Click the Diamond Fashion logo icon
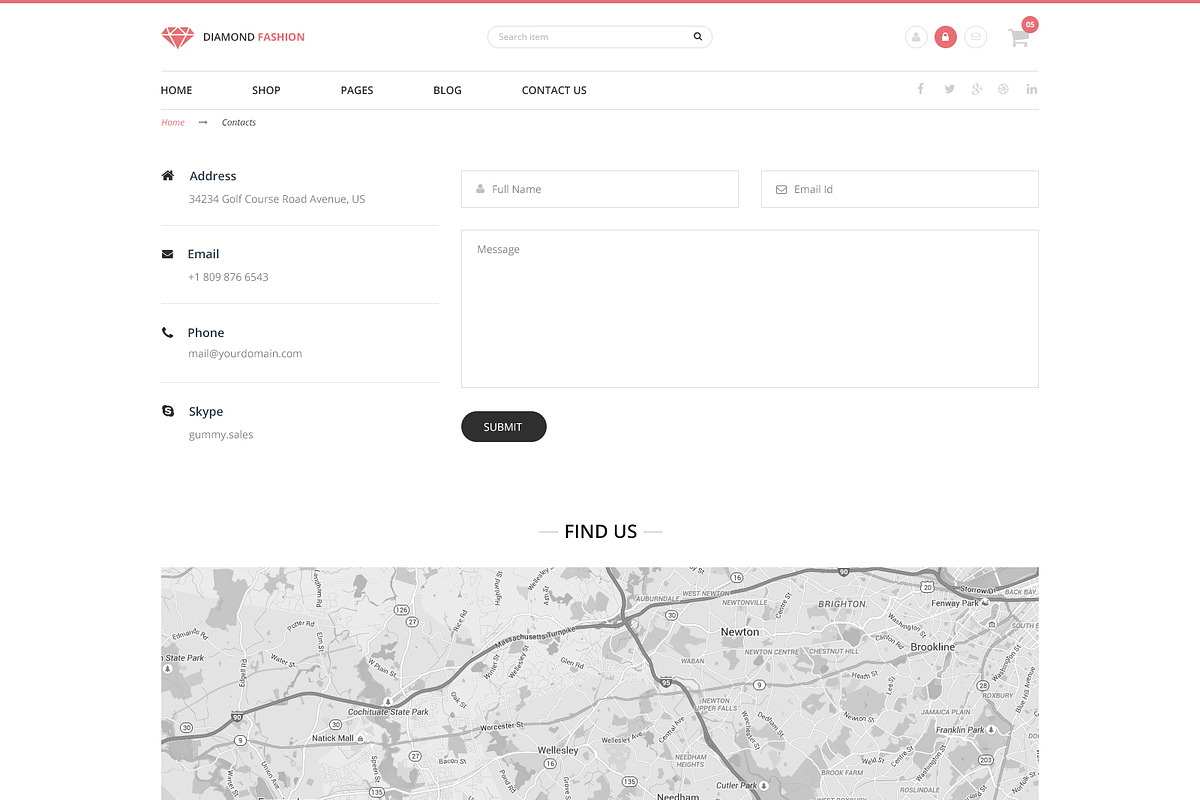 [177, 37]
